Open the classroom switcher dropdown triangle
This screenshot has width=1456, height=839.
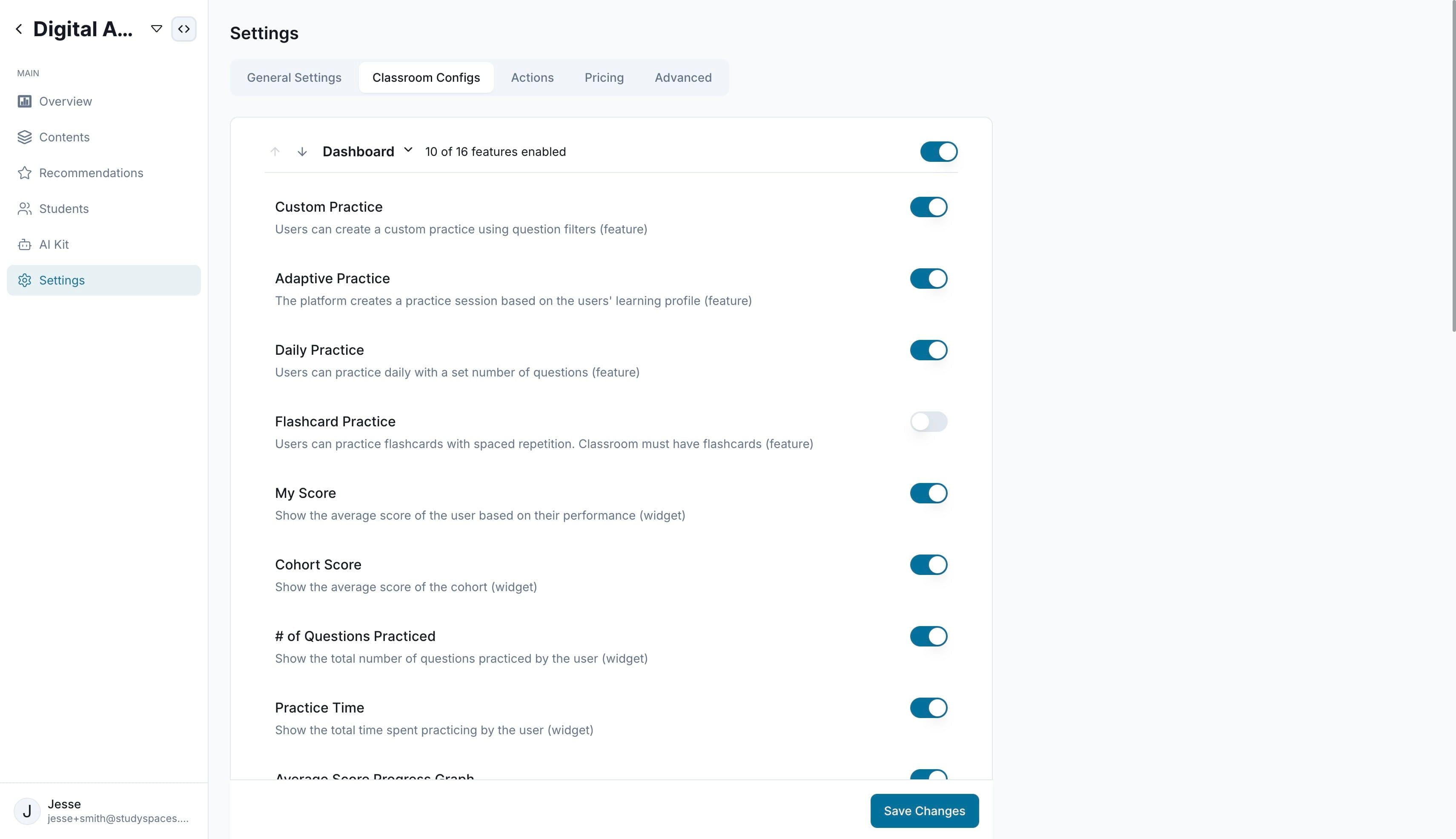coord(156,29)
